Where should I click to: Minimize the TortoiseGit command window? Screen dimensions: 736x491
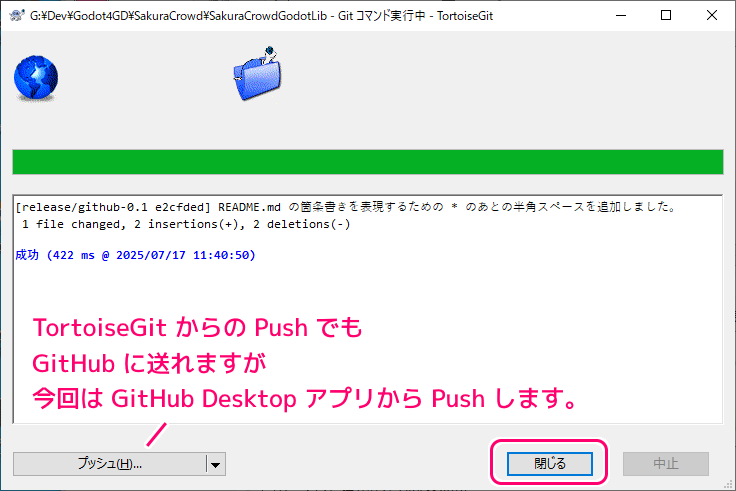click(621, 15)
